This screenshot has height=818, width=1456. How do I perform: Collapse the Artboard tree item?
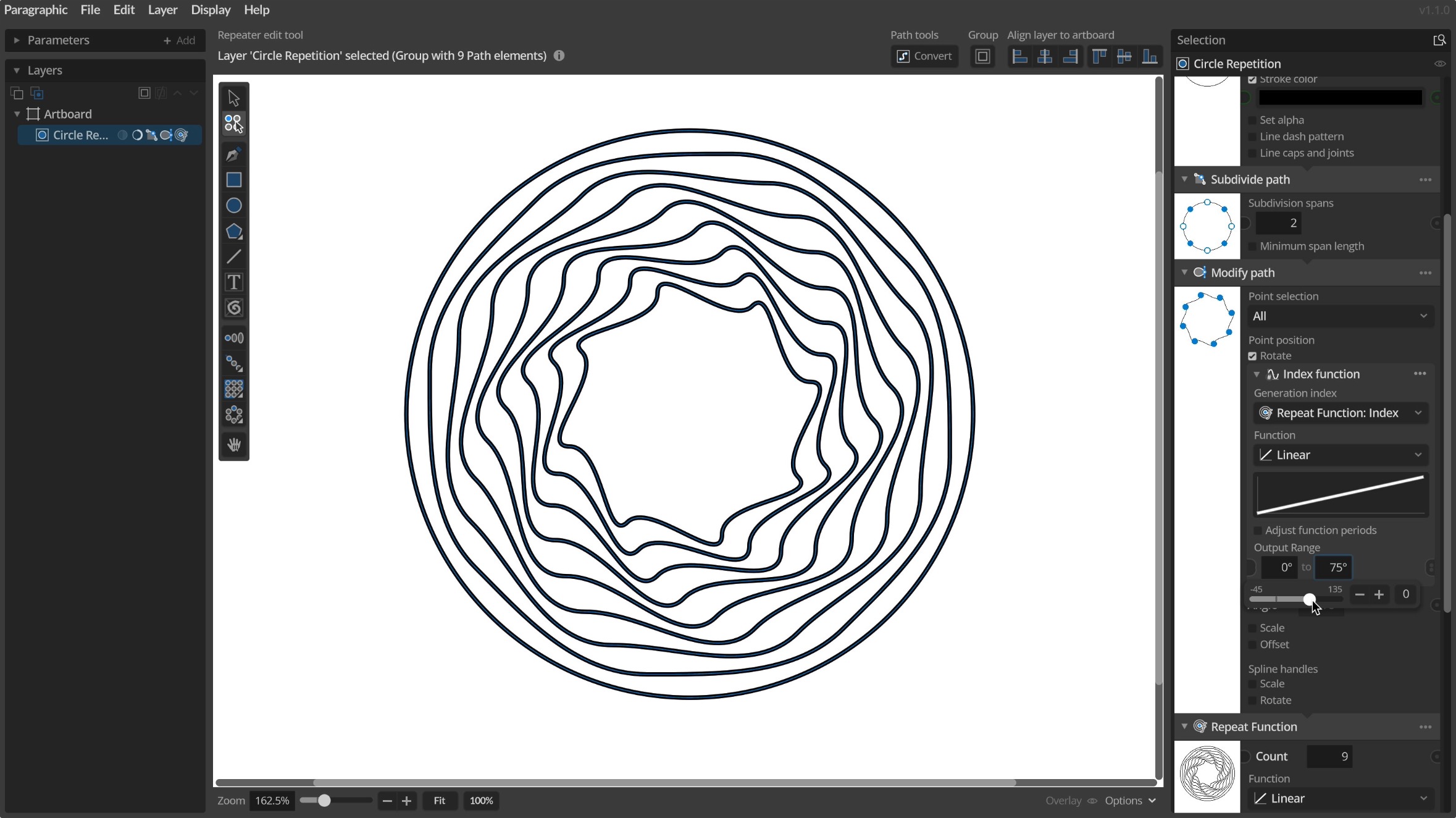tap(17, 114)
